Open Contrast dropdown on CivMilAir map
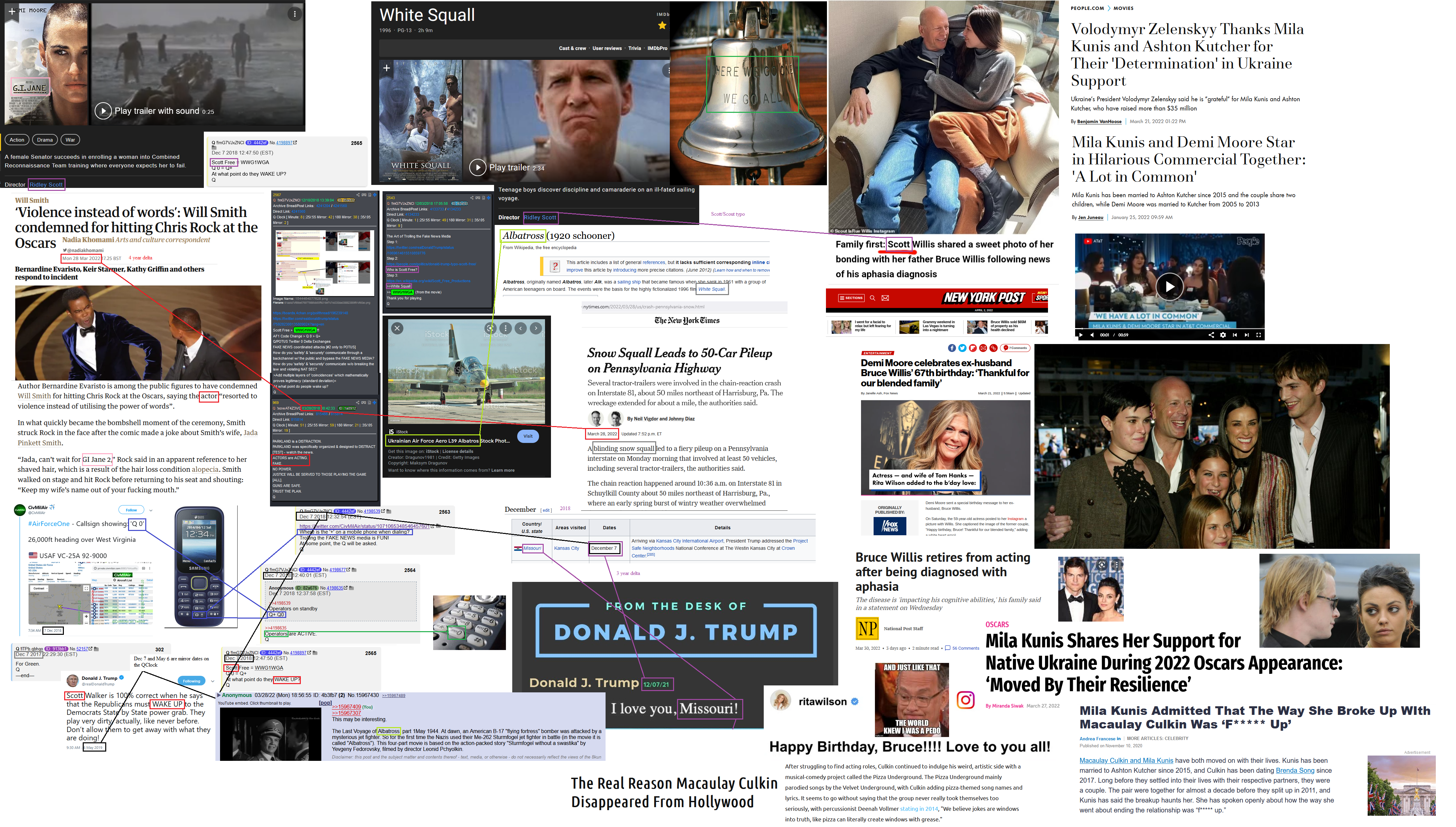 [39, 588]
